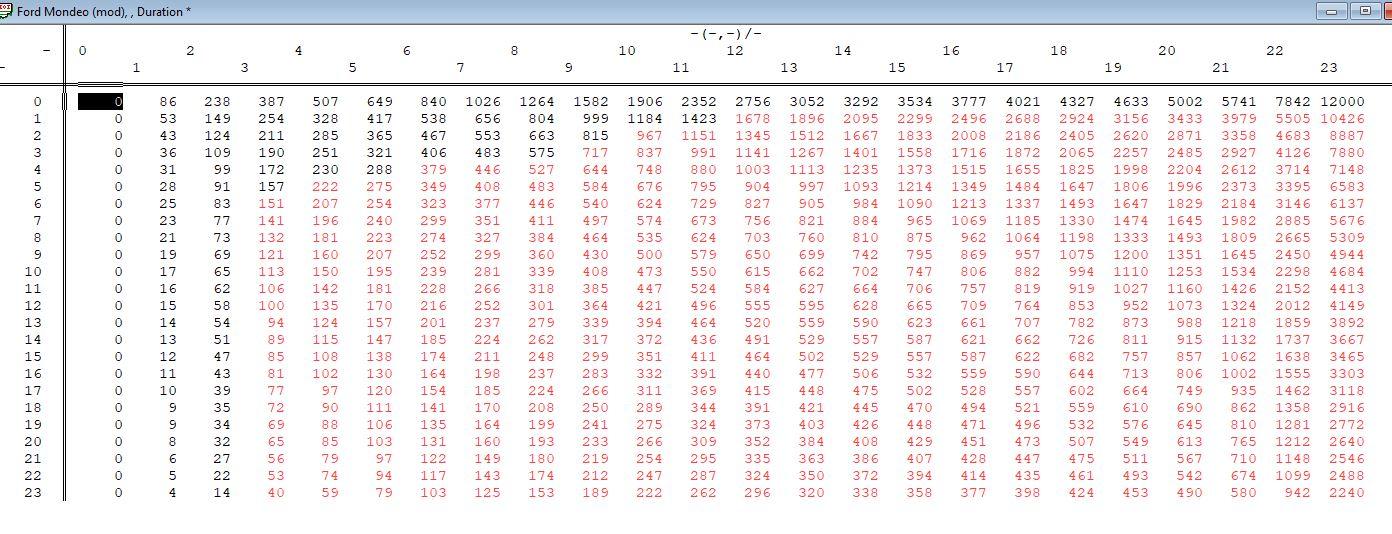Maximize the Ford Mondeo Duration window
The width and height of the screenshot is (1392, 534).
1365,11
